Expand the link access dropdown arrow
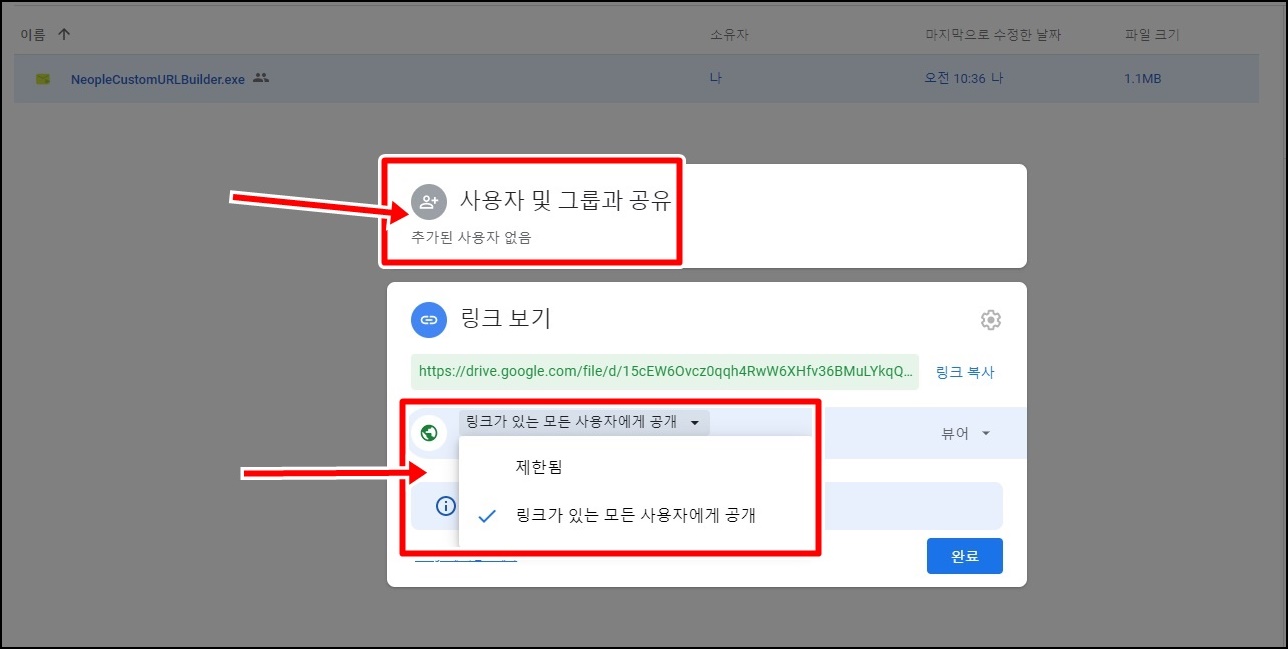 pos(695,423)
